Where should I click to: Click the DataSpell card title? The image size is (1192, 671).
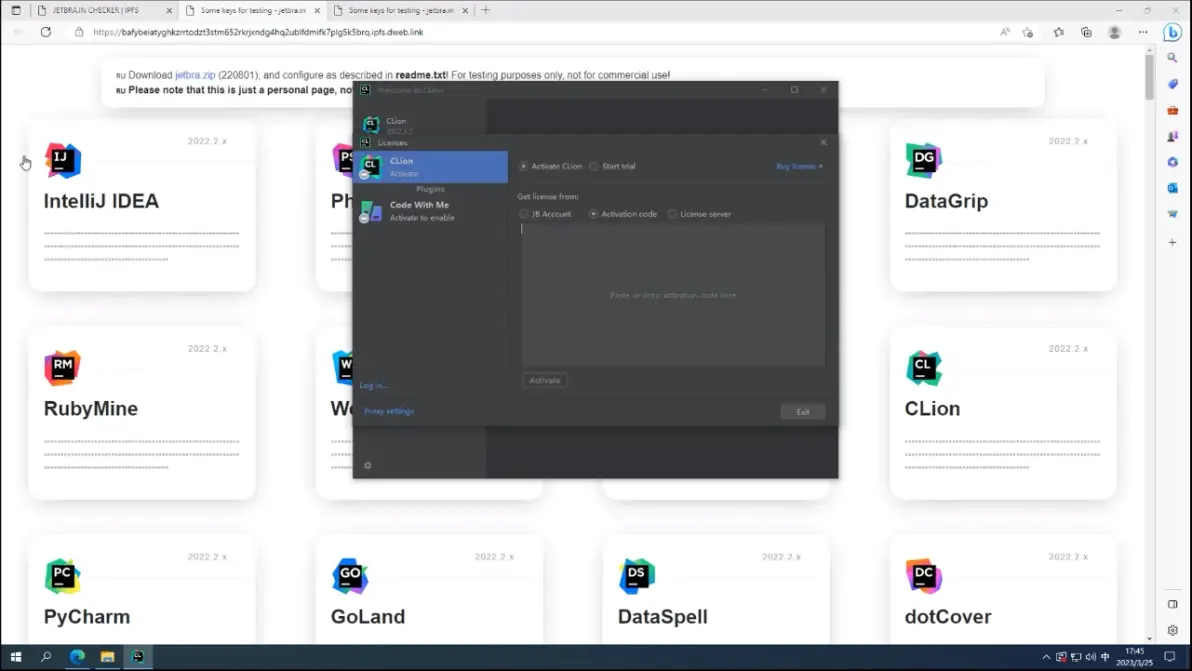pos(662,616)
